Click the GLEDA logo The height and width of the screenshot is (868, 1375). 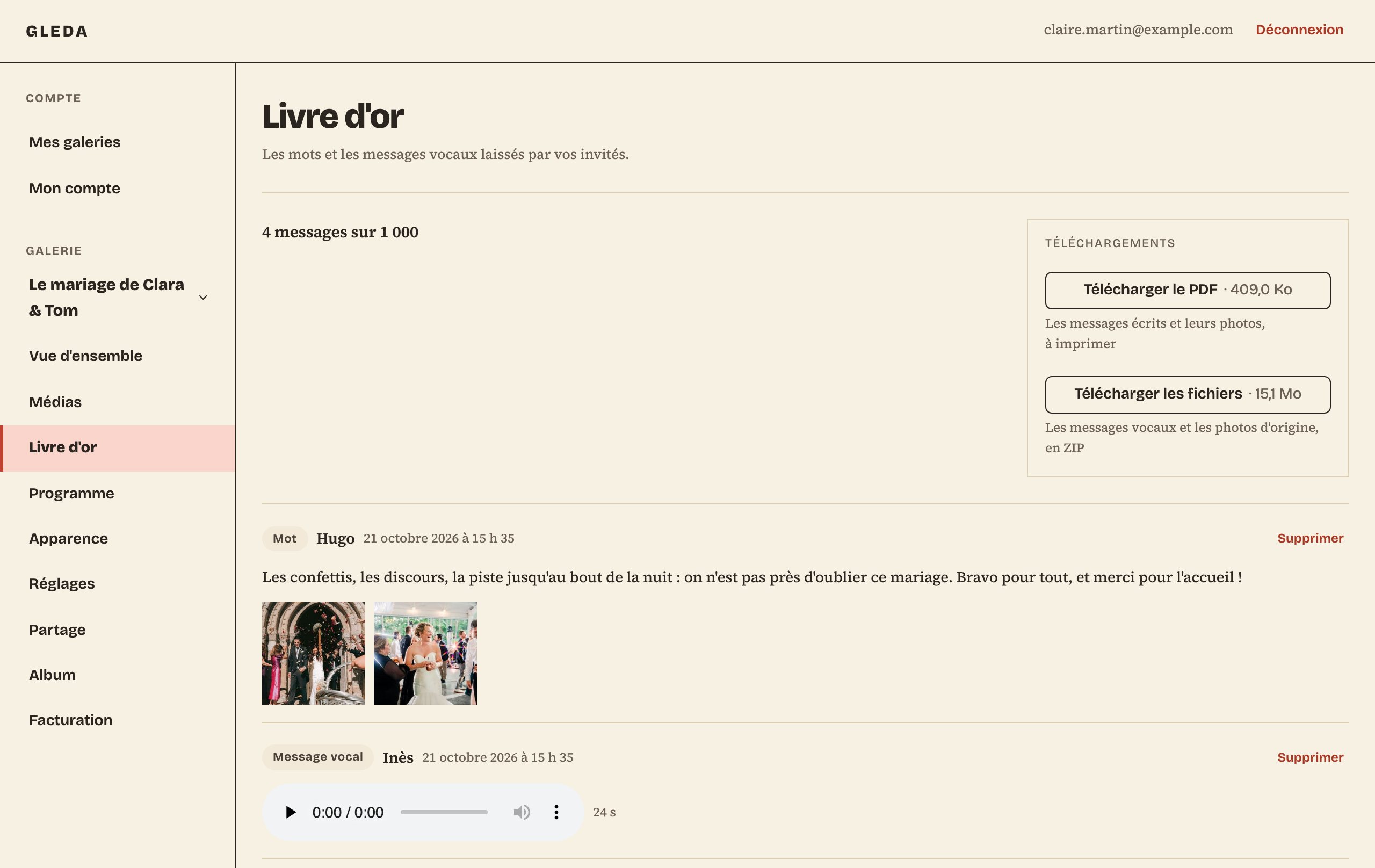point(57,31)
